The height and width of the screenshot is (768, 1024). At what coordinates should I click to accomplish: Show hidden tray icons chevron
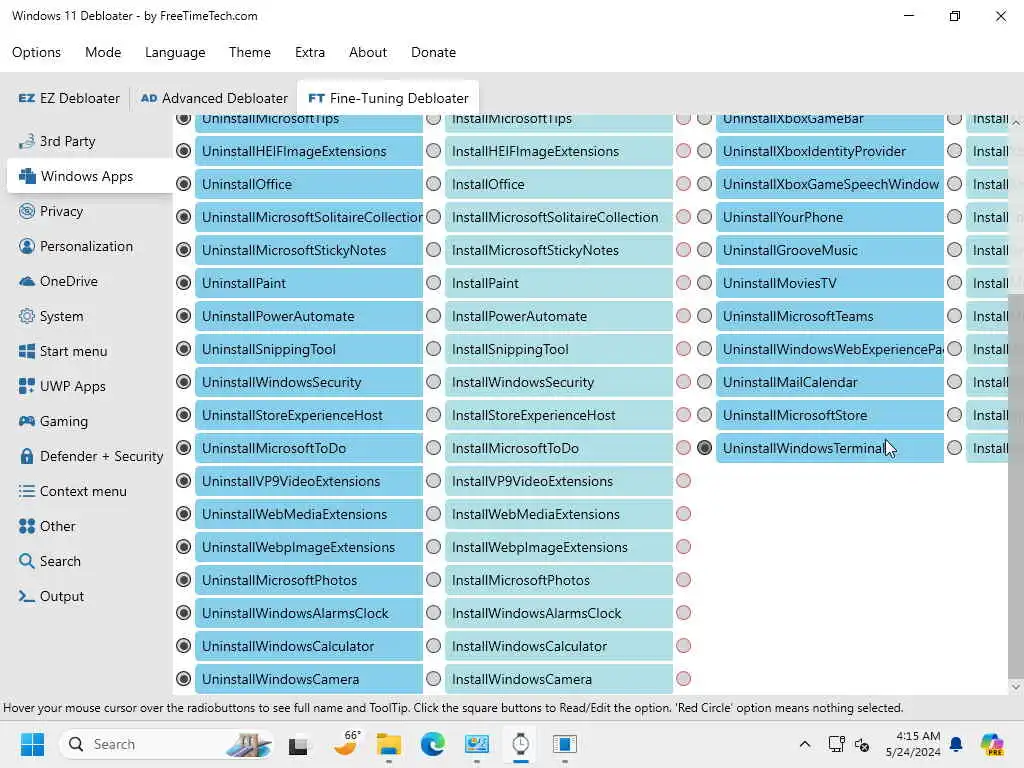805,744
